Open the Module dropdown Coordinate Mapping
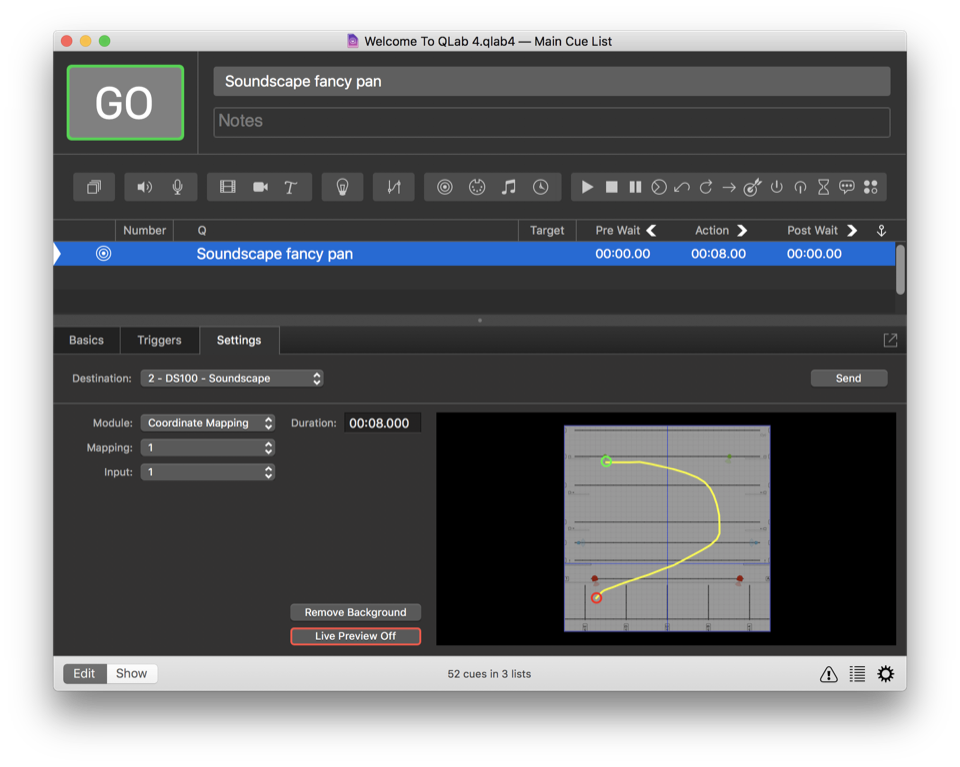This screenshot has width=960, height=767. (x=207, y=423)
